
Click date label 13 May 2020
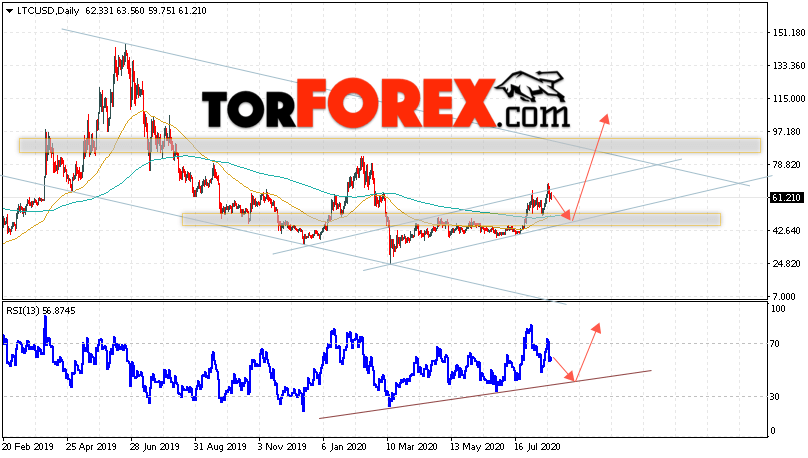coord(477,447)
